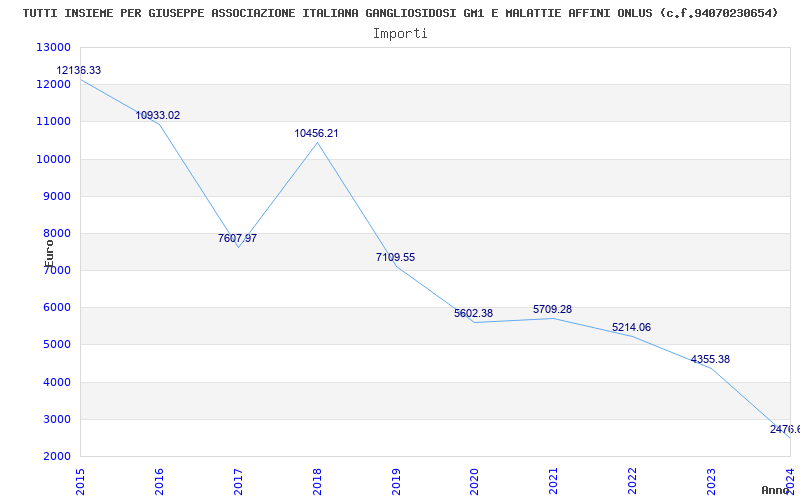The height and width of the screenshot is (500, 800).
Task: Click y-axis tick 6000
Action: [56, 308]
